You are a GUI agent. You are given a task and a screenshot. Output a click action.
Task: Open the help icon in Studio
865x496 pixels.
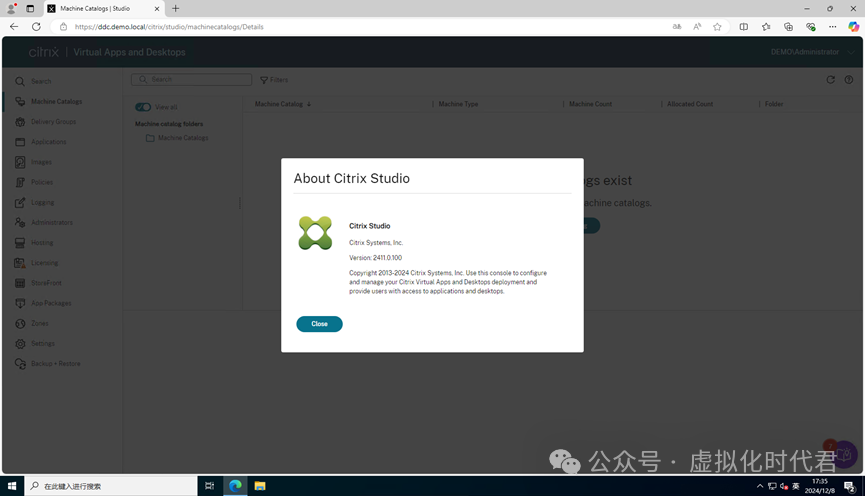tap(848, 80)
